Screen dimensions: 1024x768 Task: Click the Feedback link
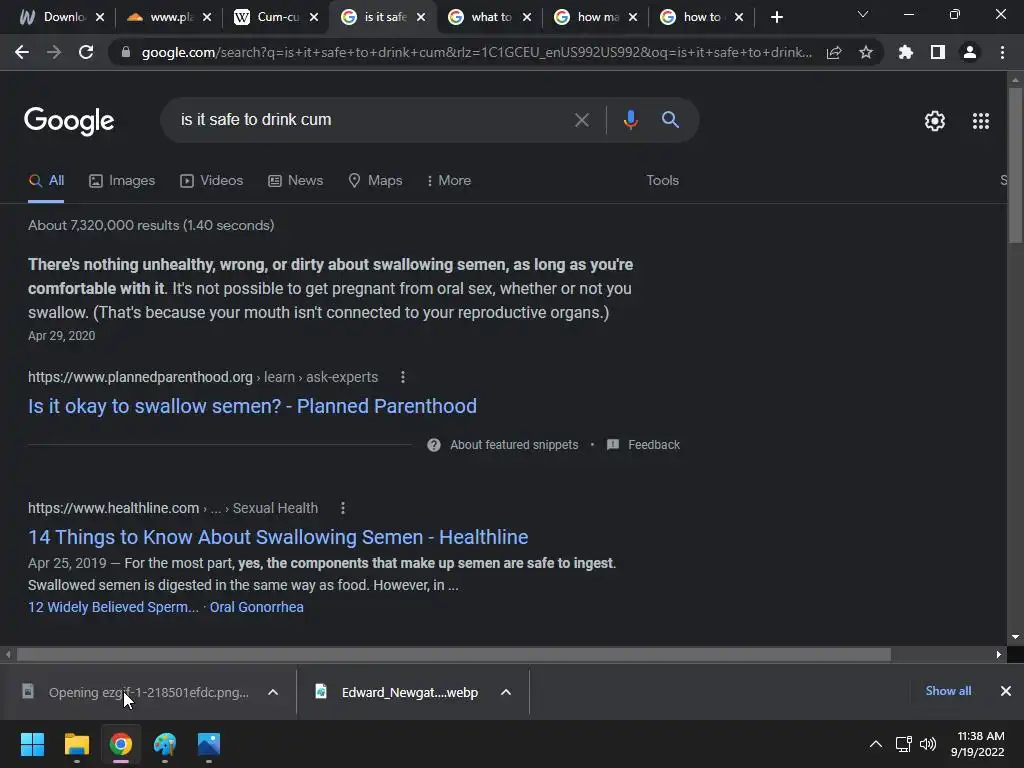(x=644, y=445)
